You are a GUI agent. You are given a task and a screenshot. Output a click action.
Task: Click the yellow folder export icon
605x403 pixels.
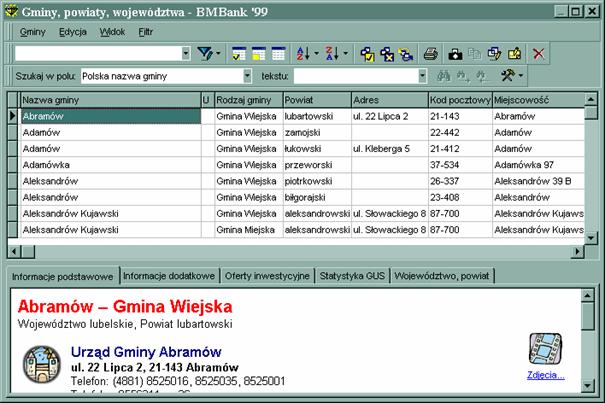(x=514, y=54)
